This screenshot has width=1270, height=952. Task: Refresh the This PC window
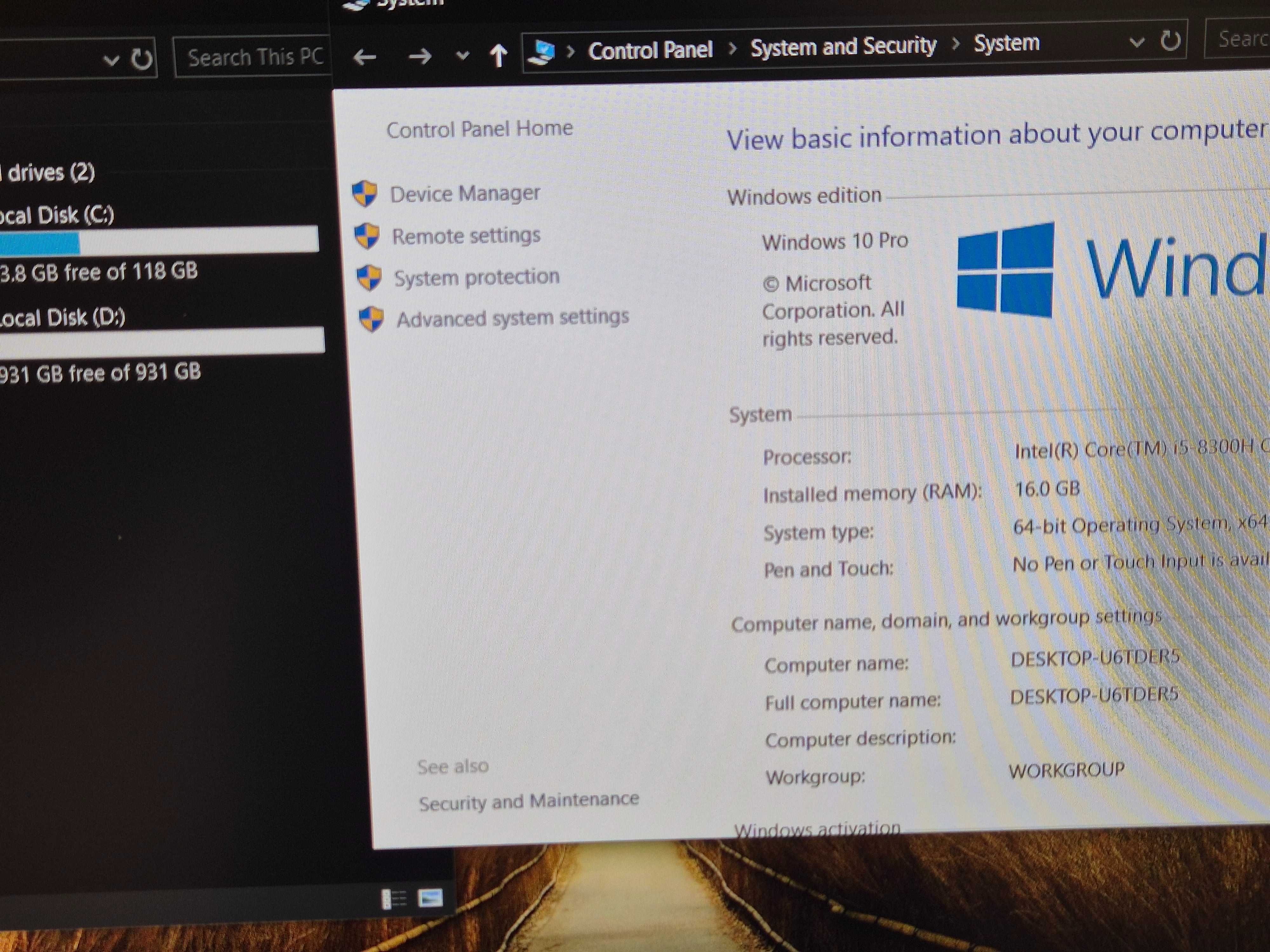[x=141, y=58]
